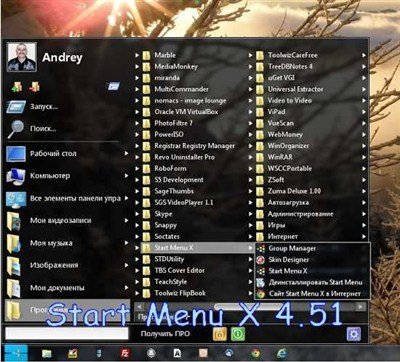Expand arrow at right end of WinRAR row
Image resolution: width=400 pixels, height=362 pixels.
pyautogui.click(x=364, y=158)
